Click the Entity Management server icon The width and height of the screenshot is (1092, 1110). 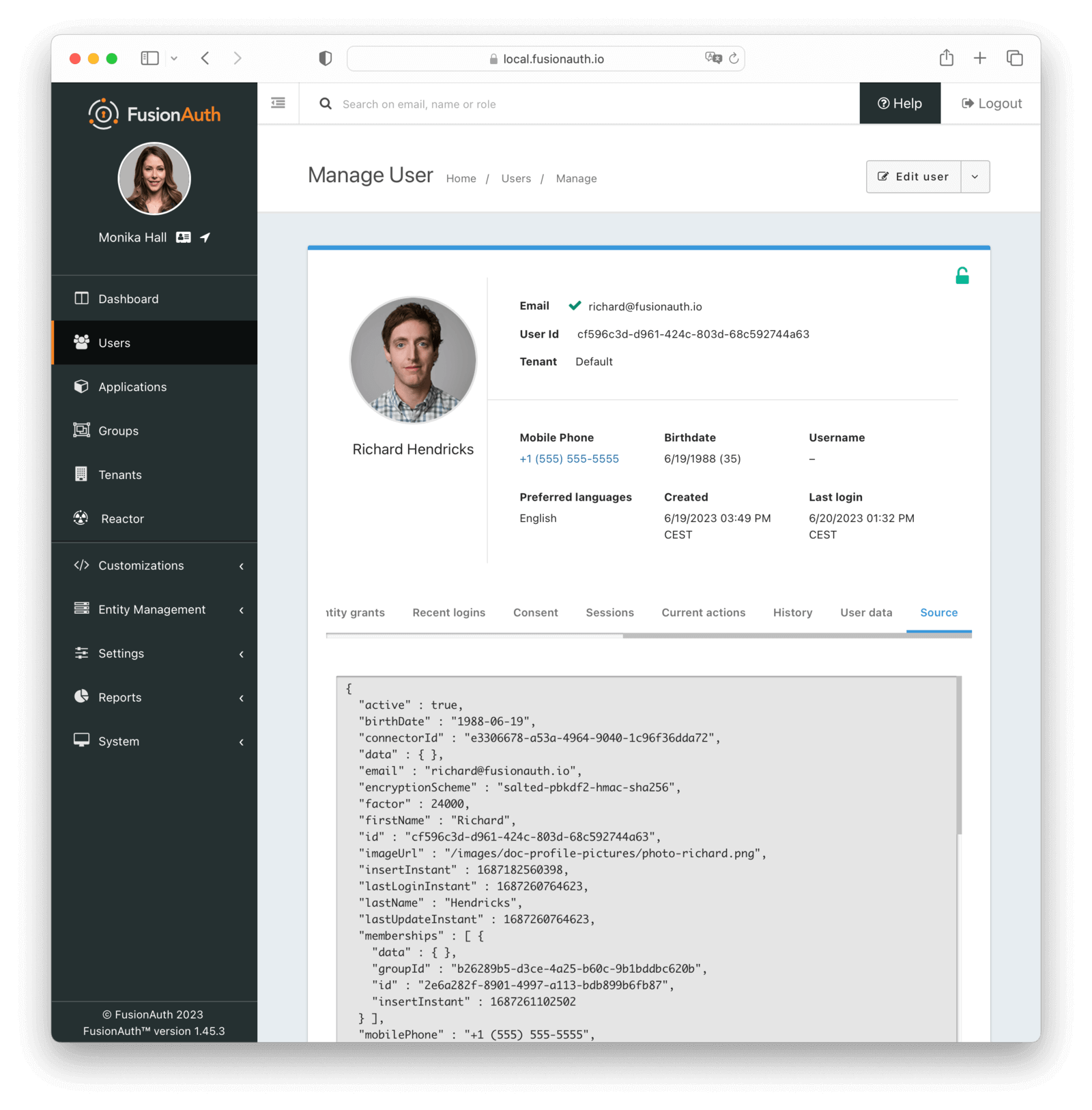81,609
